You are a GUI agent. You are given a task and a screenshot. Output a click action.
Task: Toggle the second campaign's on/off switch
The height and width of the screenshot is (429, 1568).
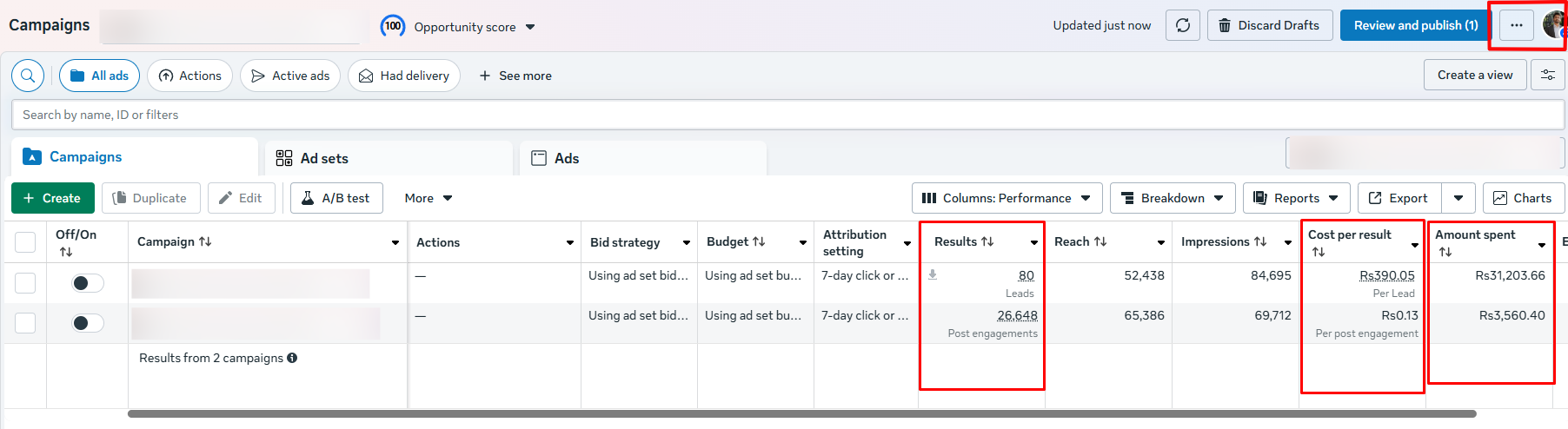click(x=87, y=323)
